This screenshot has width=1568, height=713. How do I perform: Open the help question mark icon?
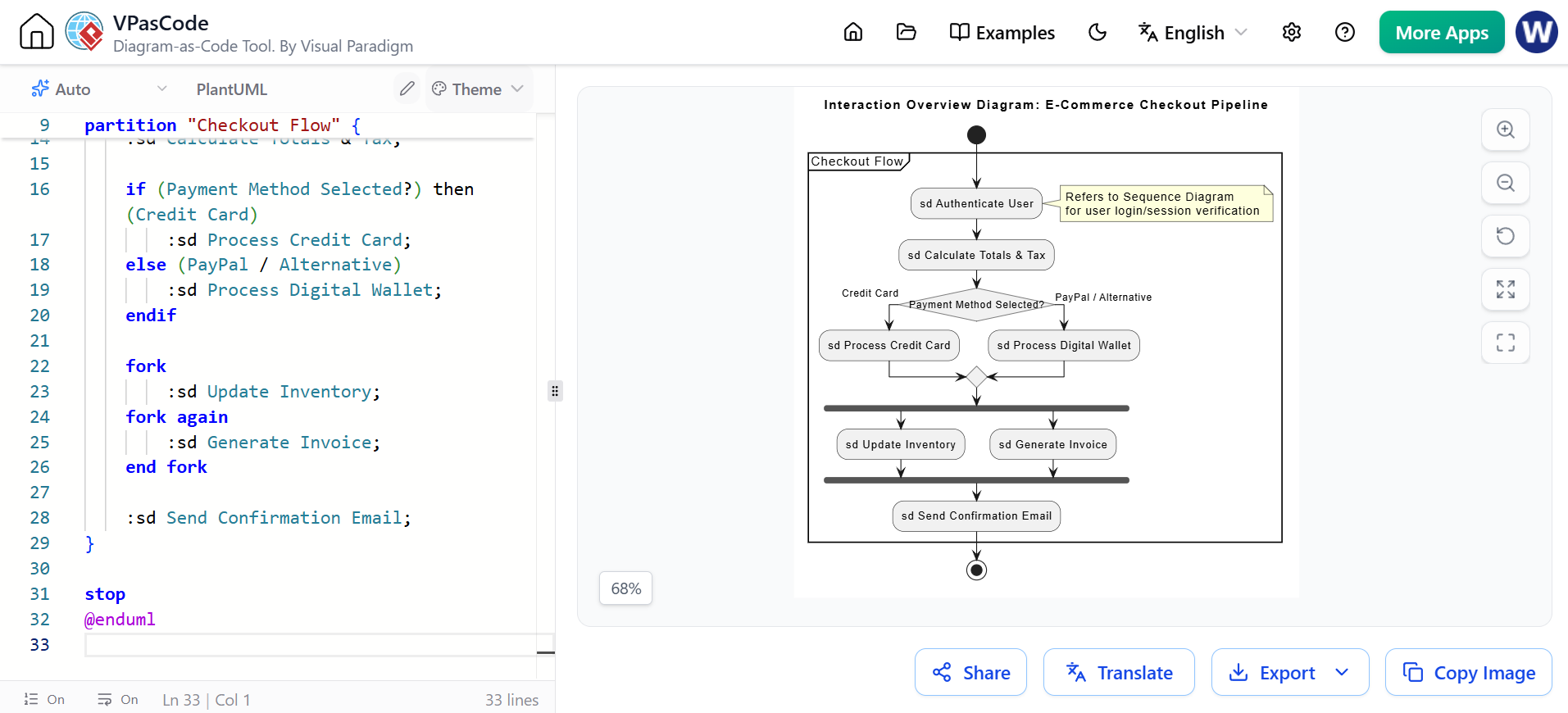tap(1345, 32)
